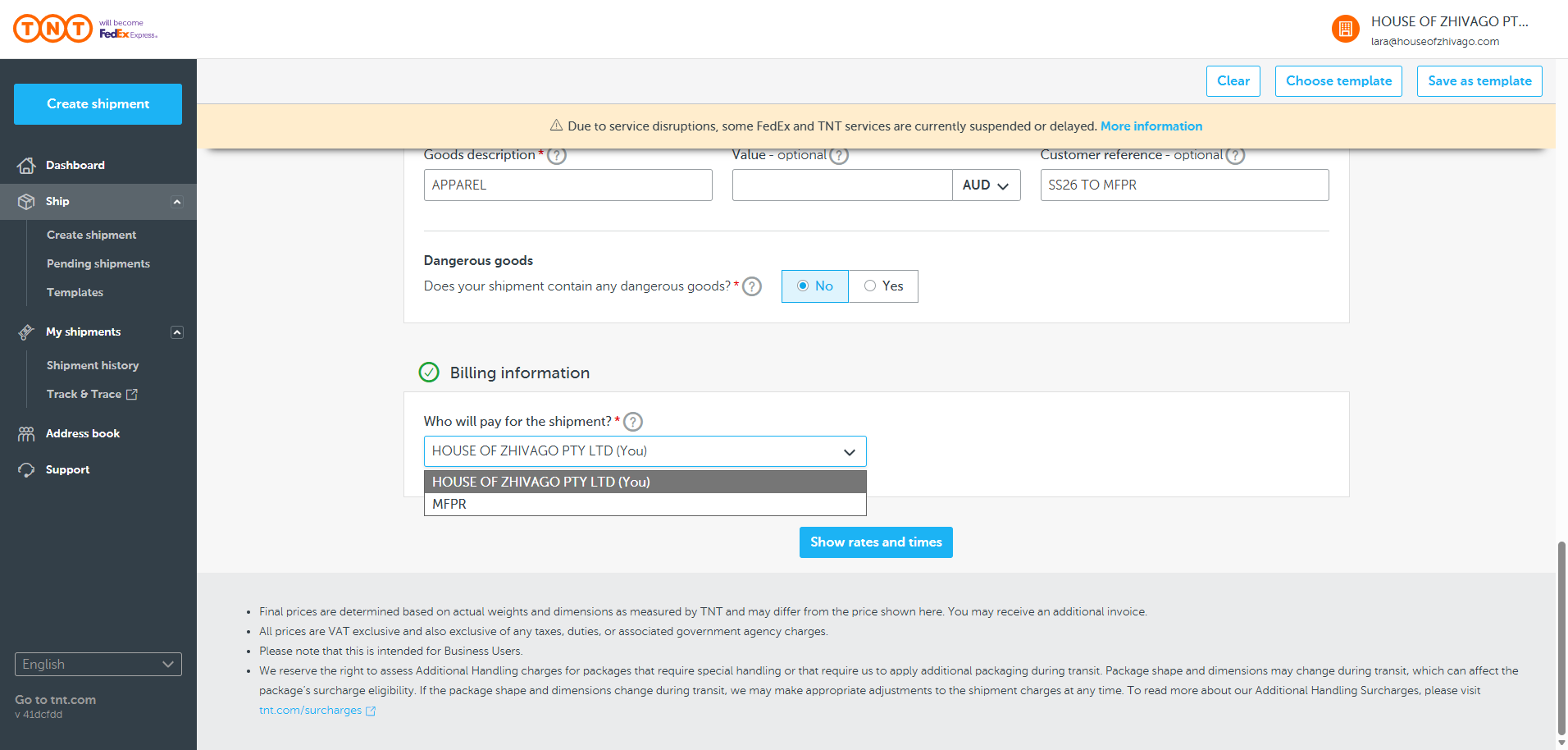Open Pending shipments in sidebar

point(98,263)
